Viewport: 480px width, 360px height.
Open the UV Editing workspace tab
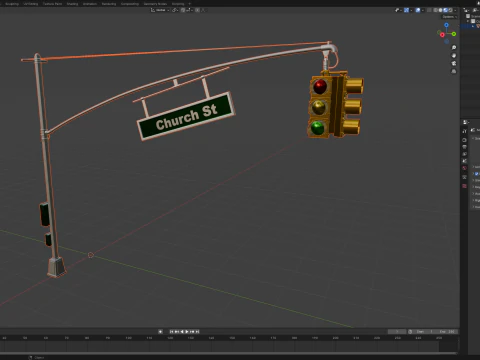pyautogui.click(x=31, y=4)
